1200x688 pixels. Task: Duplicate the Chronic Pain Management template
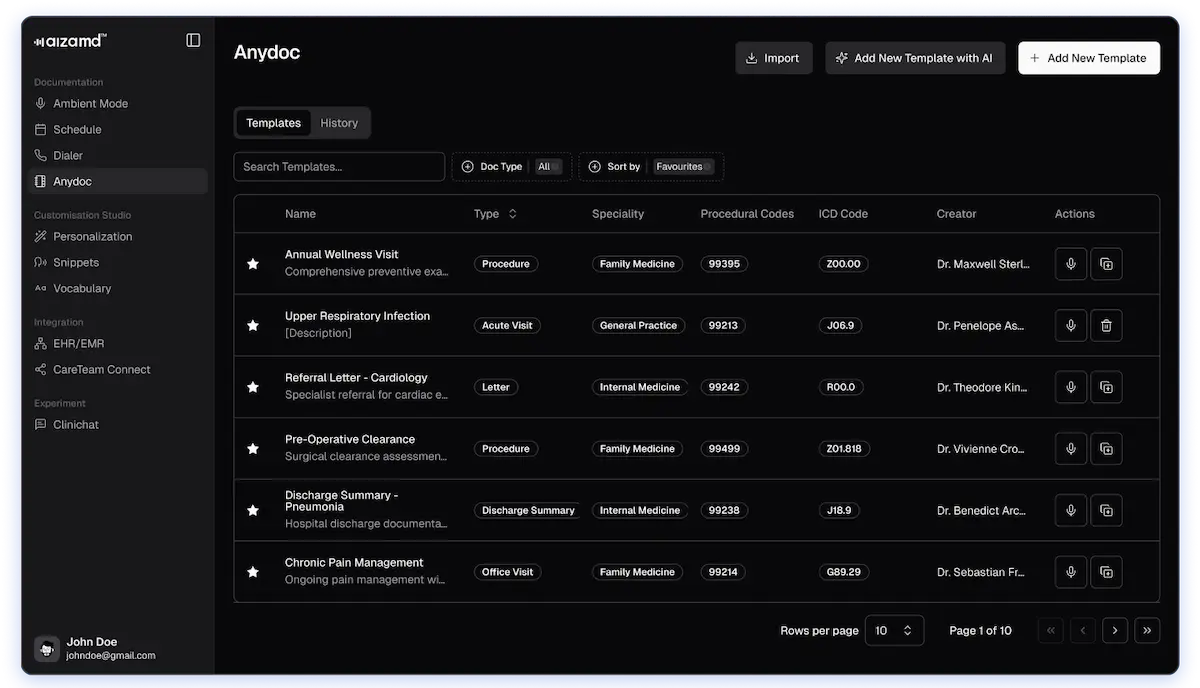[1106, 572]
